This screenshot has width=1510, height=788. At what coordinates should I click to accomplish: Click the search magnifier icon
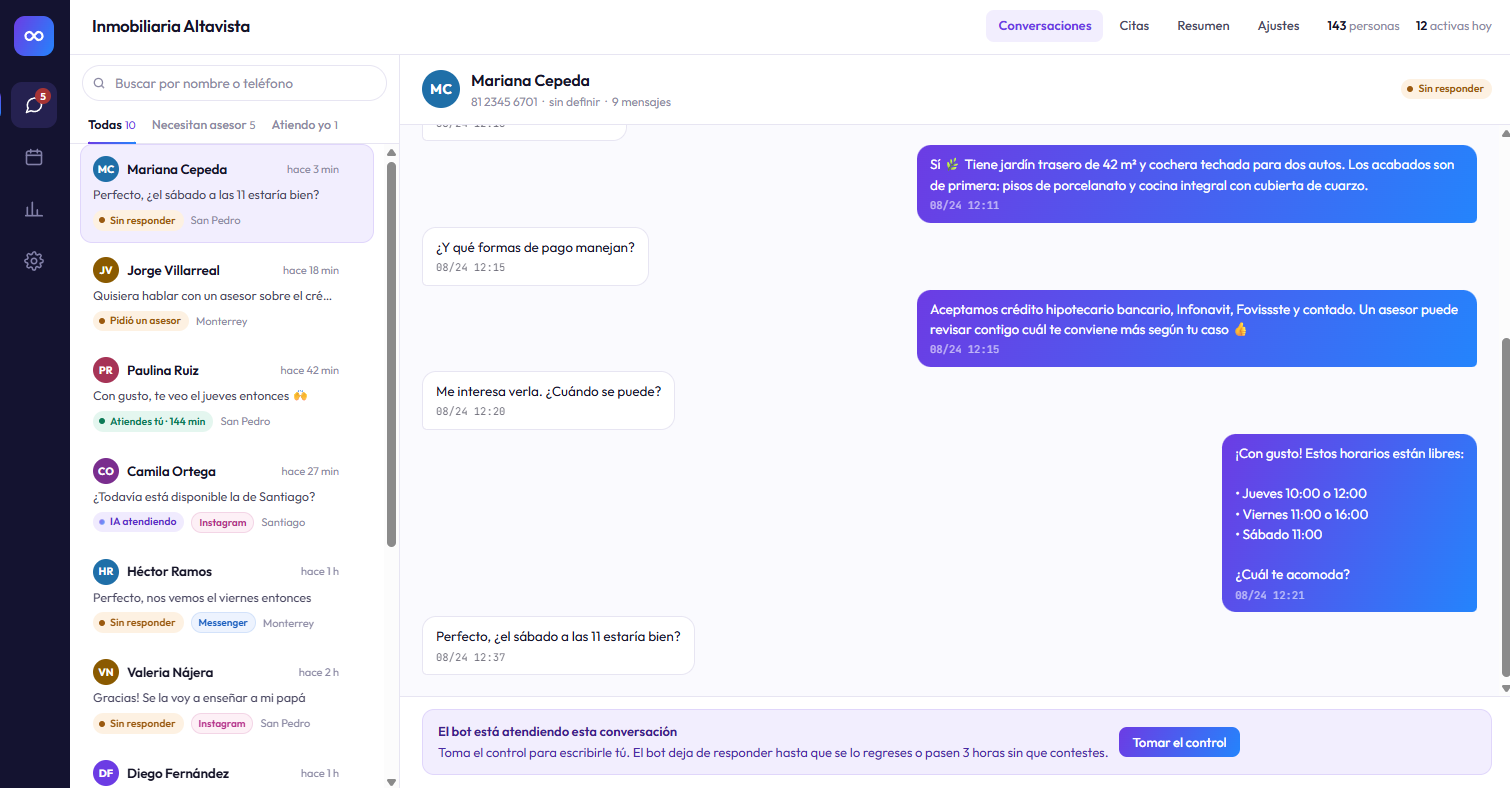click(x=99, y=84)
